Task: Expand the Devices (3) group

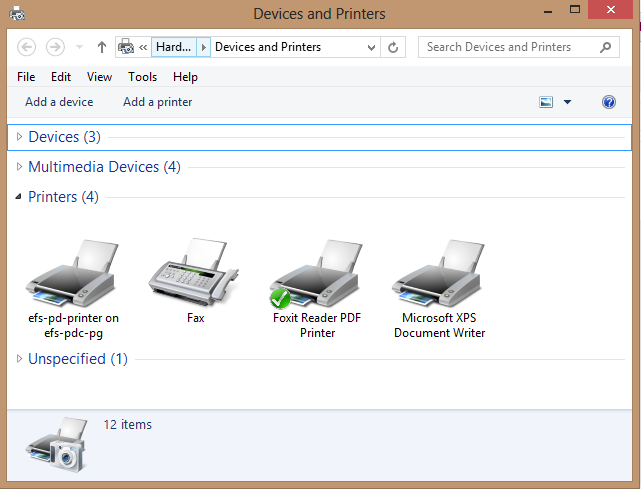Action: click(19, 137)
